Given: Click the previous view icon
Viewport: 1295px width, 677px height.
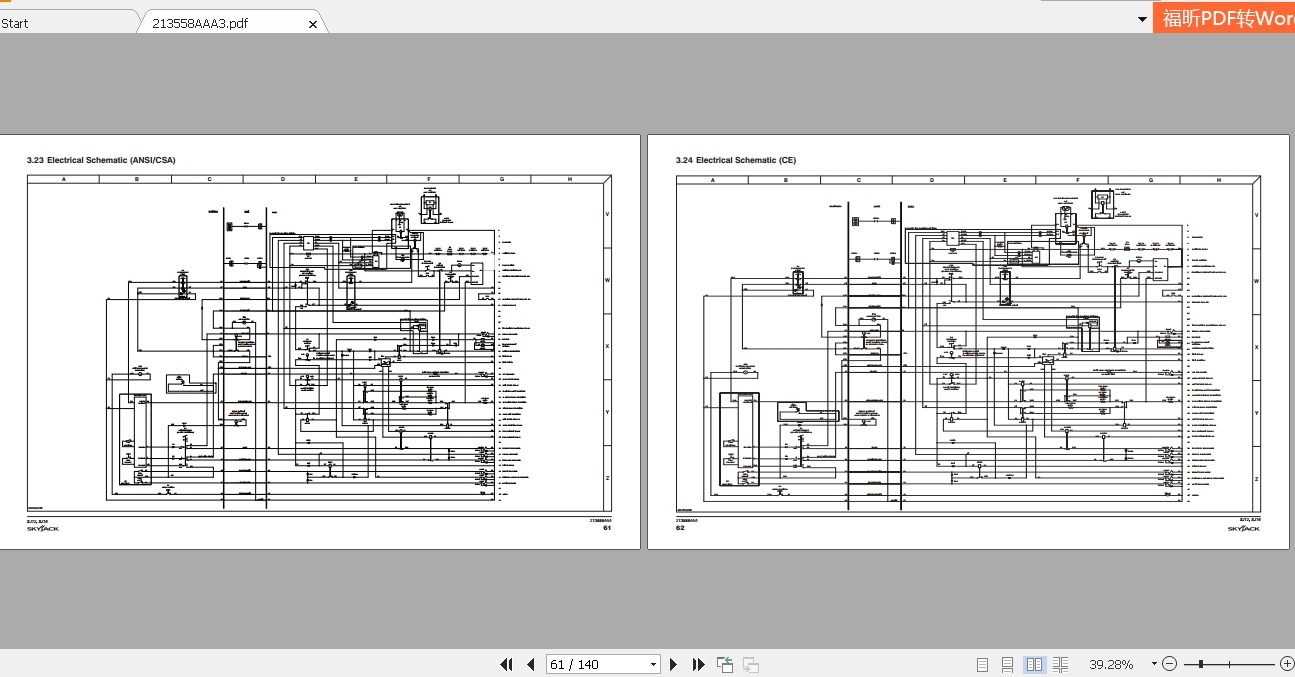Looking at the screenshot, I should click(x=724, y=664).
